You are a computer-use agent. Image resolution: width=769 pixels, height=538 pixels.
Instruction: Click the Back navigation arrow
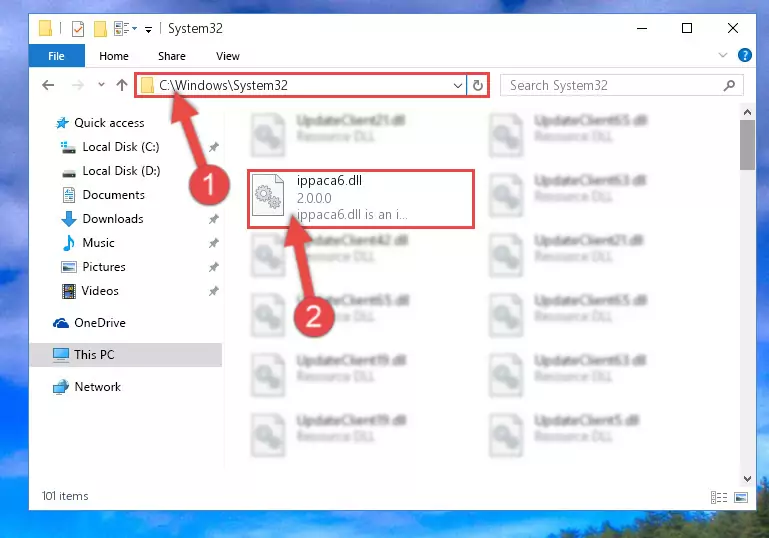click(48, 85)
